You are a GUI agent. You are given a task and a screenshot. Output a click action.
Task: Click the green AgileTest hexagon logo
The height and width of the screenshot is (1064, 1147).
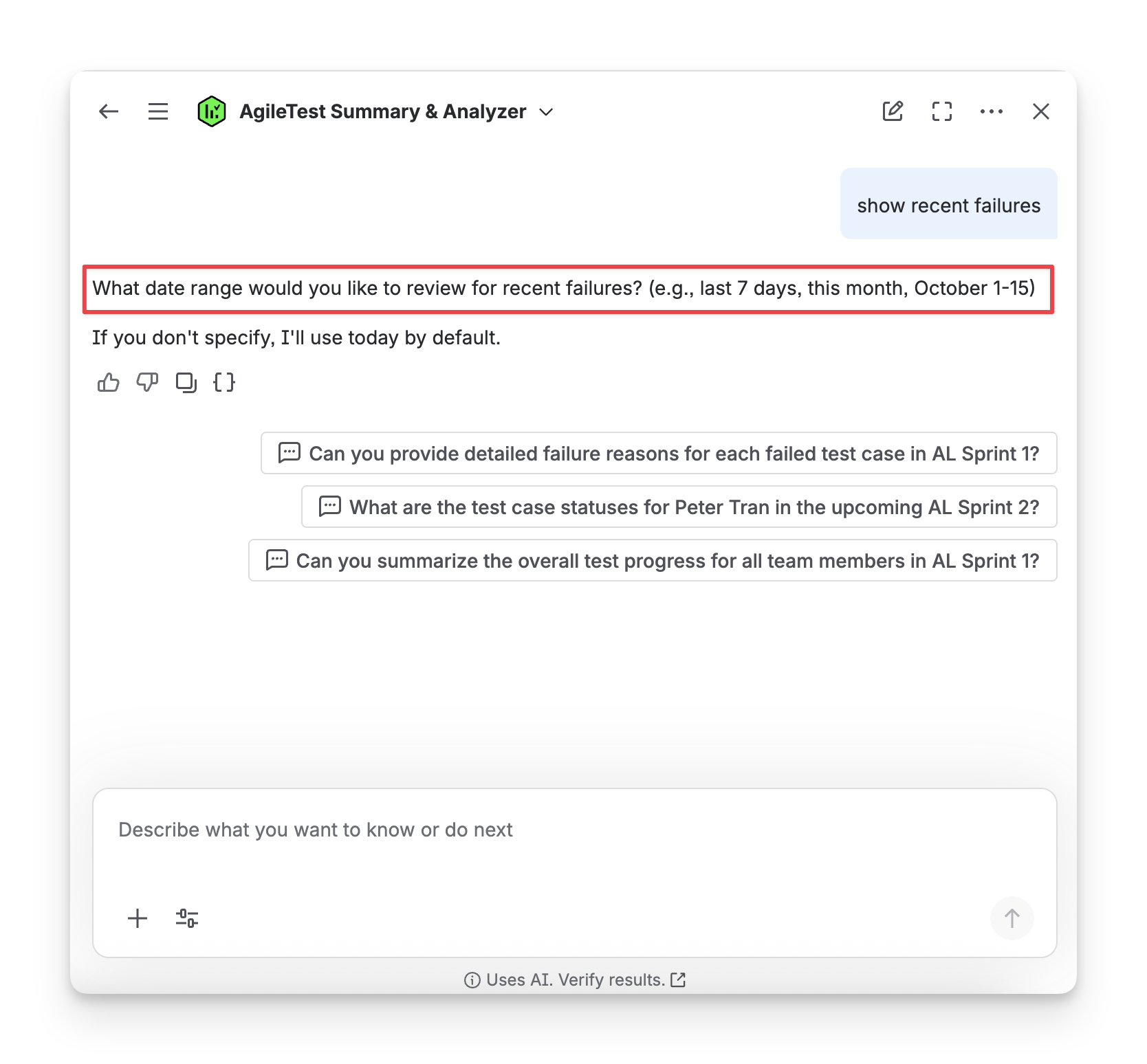(211, 111)
